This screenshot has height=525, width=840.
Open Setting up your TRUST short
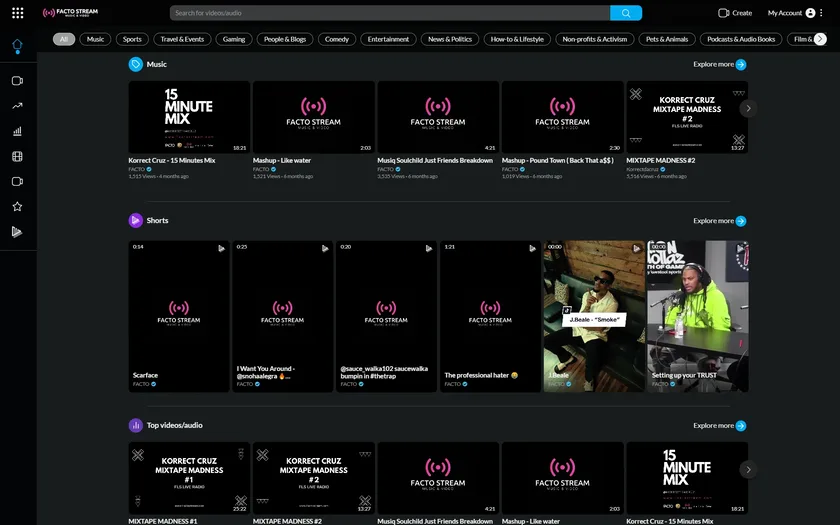pos(698,316)
